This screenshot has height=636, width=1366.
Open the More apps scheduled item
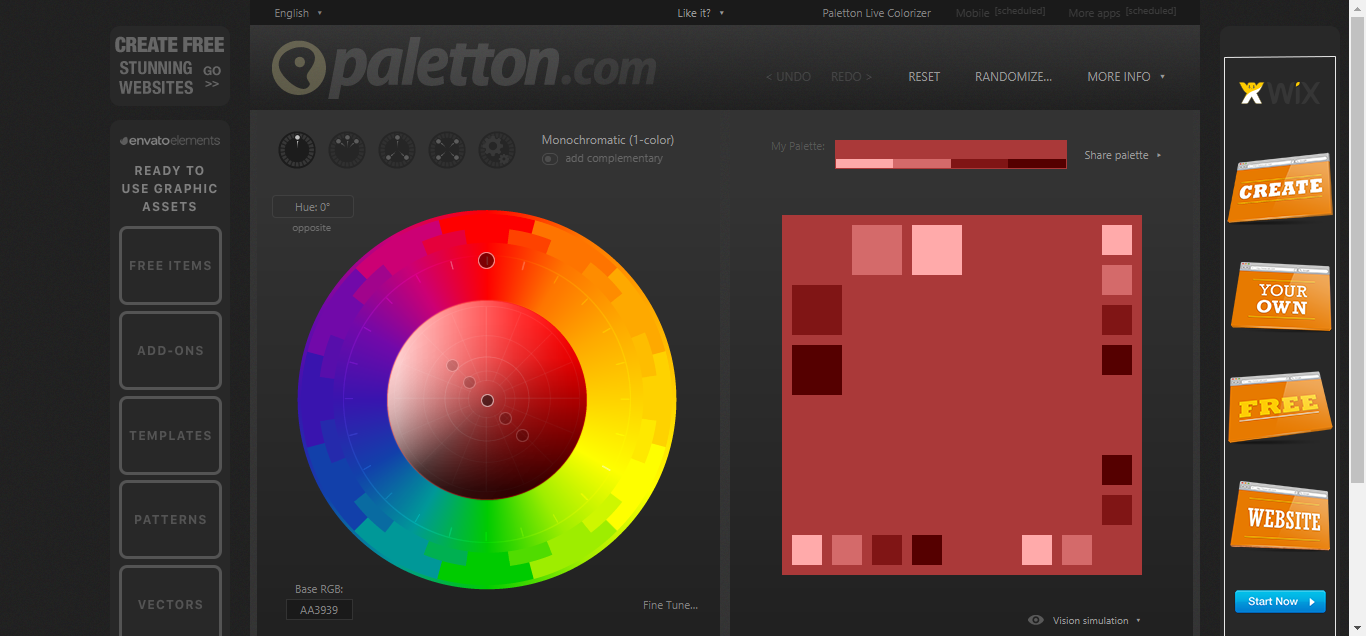point(1122,13)
